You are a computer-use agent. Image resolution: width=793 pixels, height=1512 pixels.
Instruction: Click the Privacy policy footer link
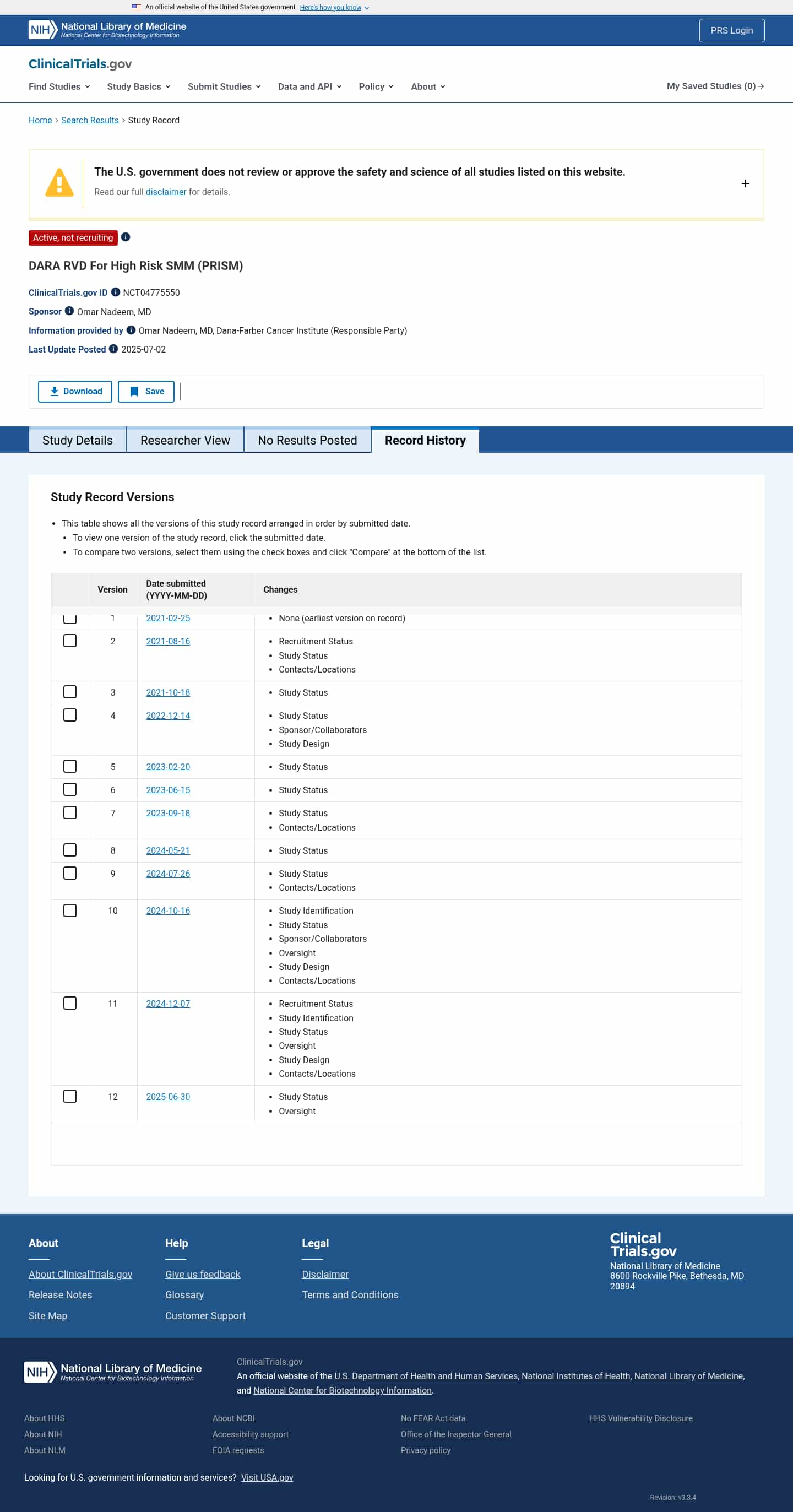(x=426, y=1450)
